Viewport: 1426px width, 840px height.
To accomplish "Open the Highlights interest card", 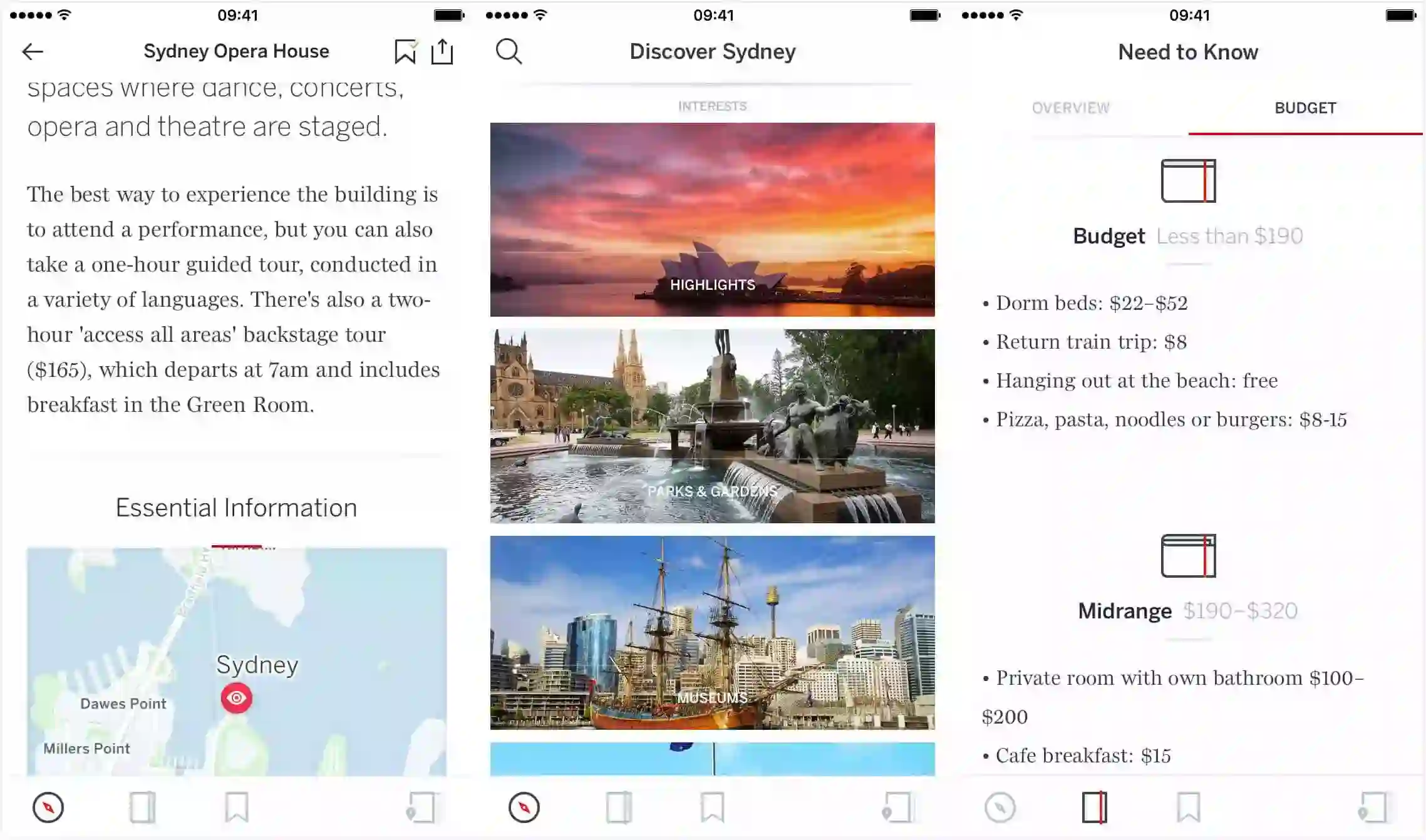I will pos(712,220).
